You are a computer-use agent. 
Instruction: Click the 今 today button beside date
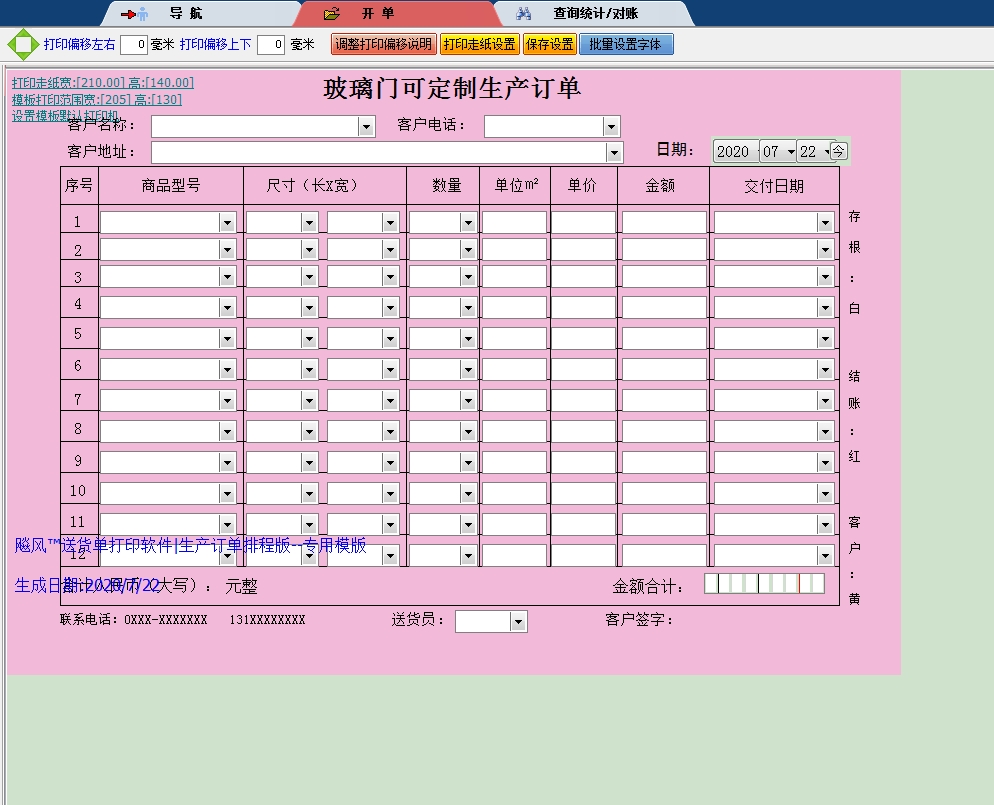[x=839, y=151]
